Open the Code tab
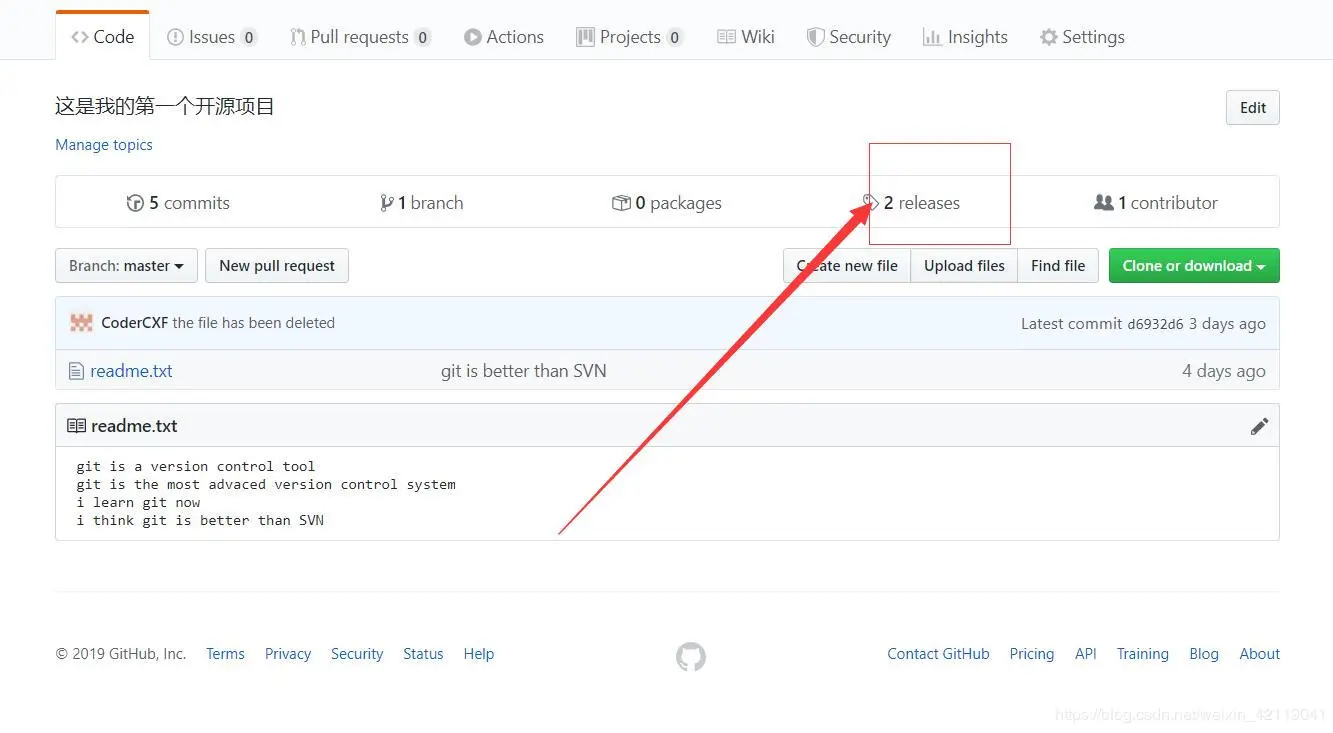The width and height of the screenshot is (1333, 733). pos(102,37)
